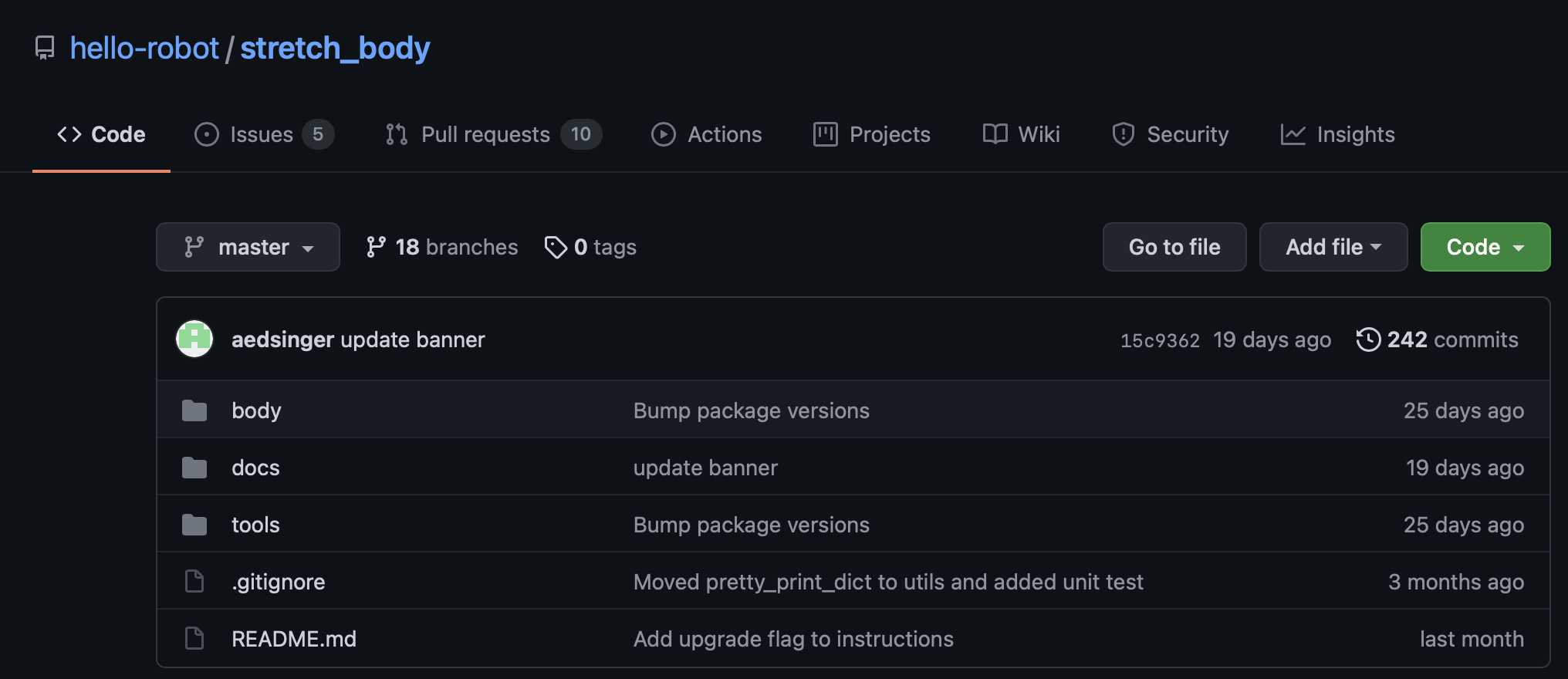
Task: Click the repository book icon beside hello-robot
Action: click(x=45, y=48)
